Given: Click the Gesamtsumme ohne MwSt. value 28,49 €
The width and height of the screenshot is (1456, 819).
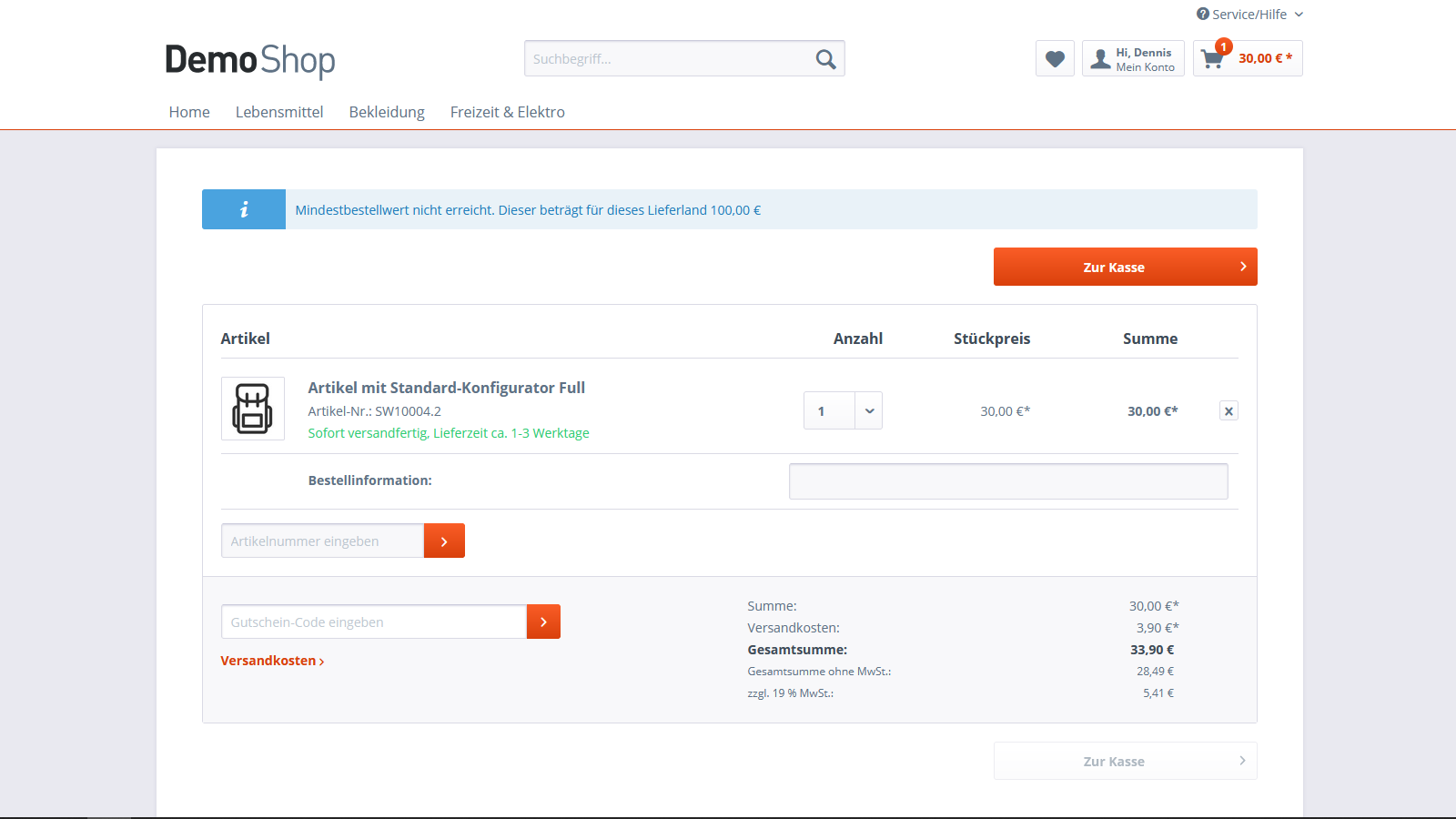Looking at the screenshot, I should pos(1155,672).
